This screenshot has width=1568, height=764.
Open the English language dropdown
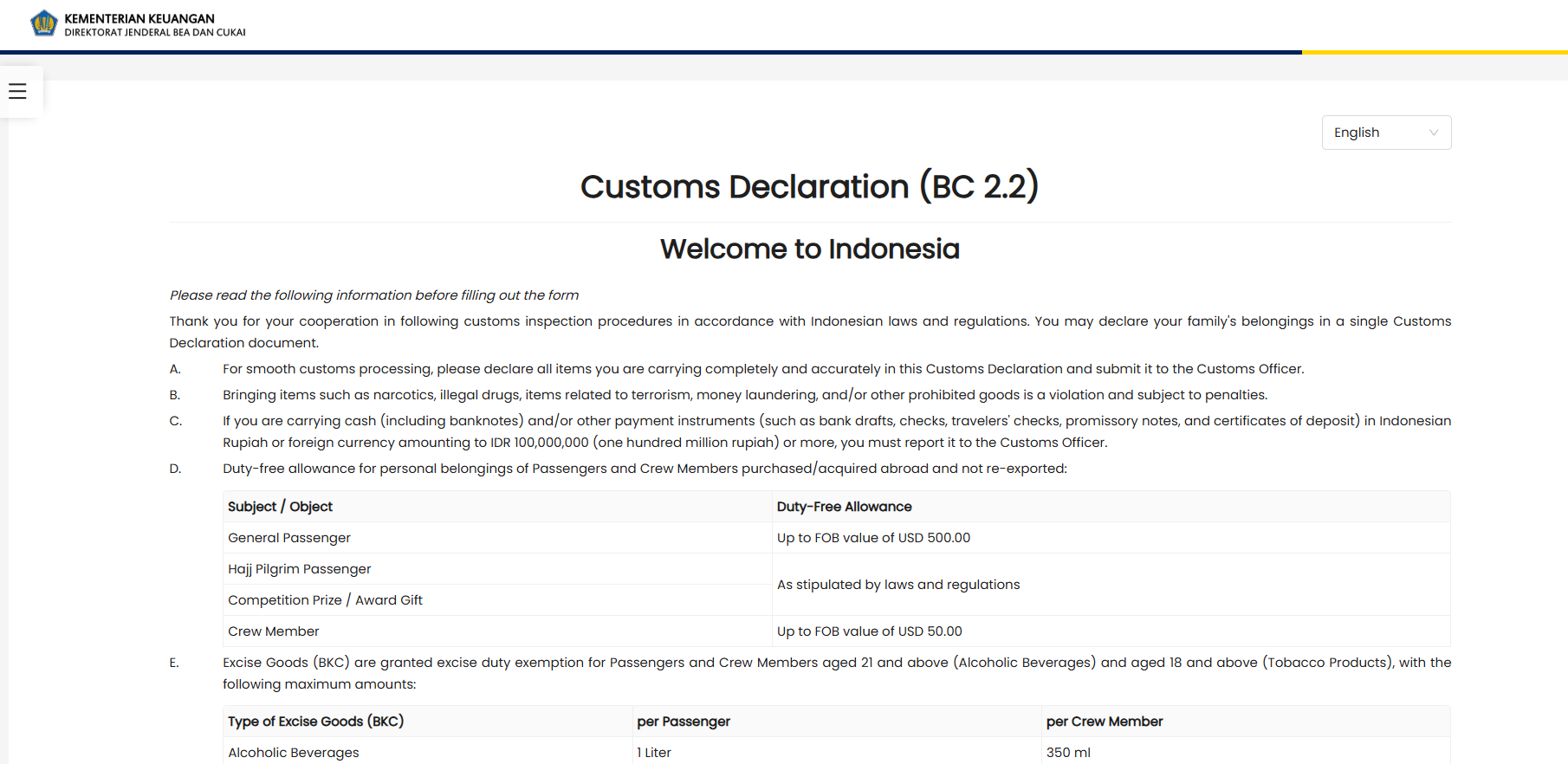point(1386,133)
